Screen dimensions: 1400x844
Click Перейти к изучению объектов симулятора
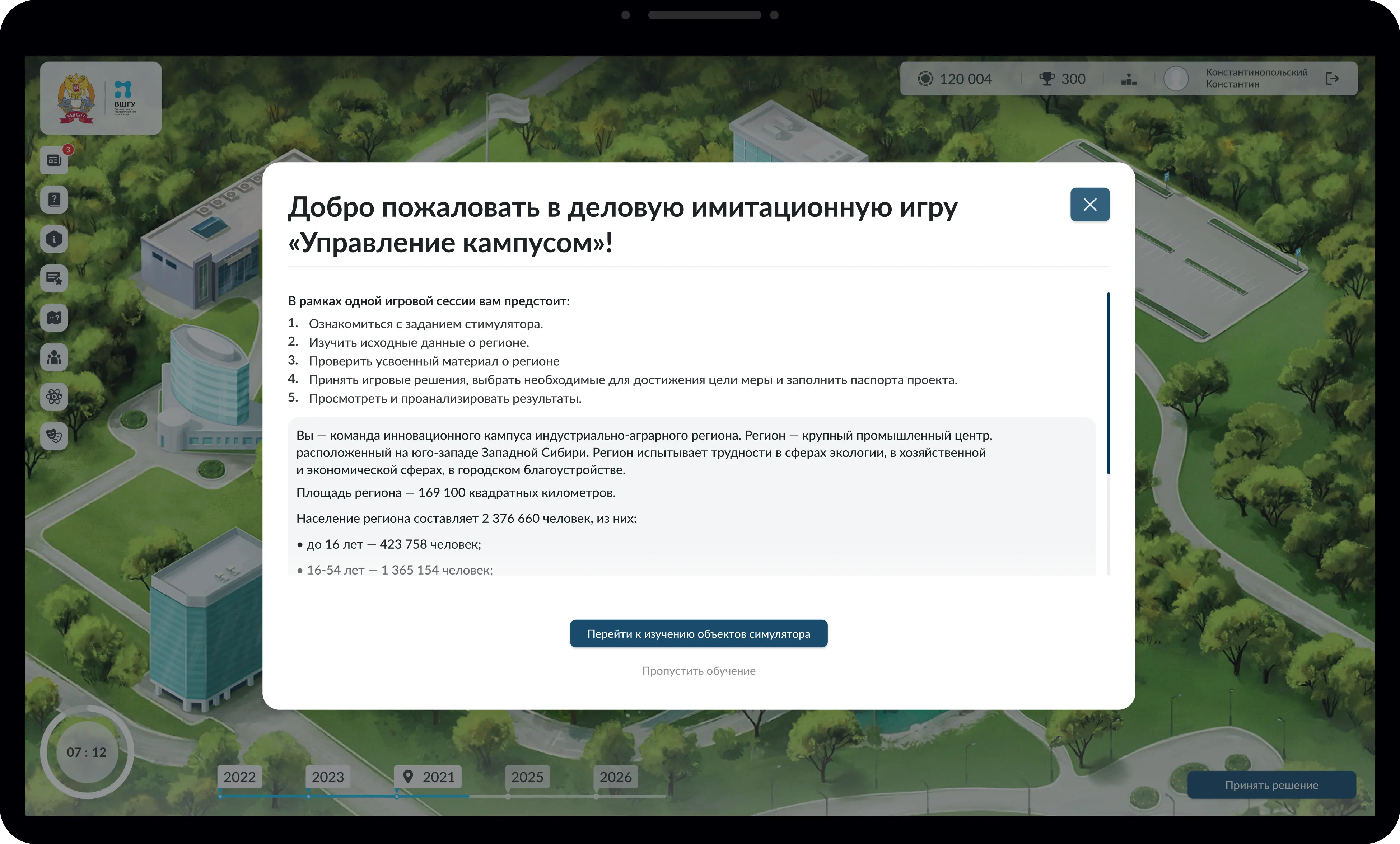point(698,633)
